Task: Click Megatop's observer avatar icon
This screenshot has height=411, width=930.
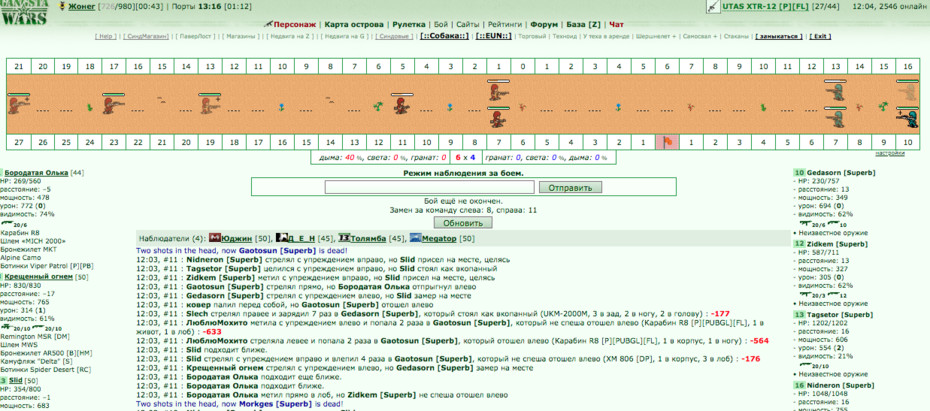Action: [415, 238]
